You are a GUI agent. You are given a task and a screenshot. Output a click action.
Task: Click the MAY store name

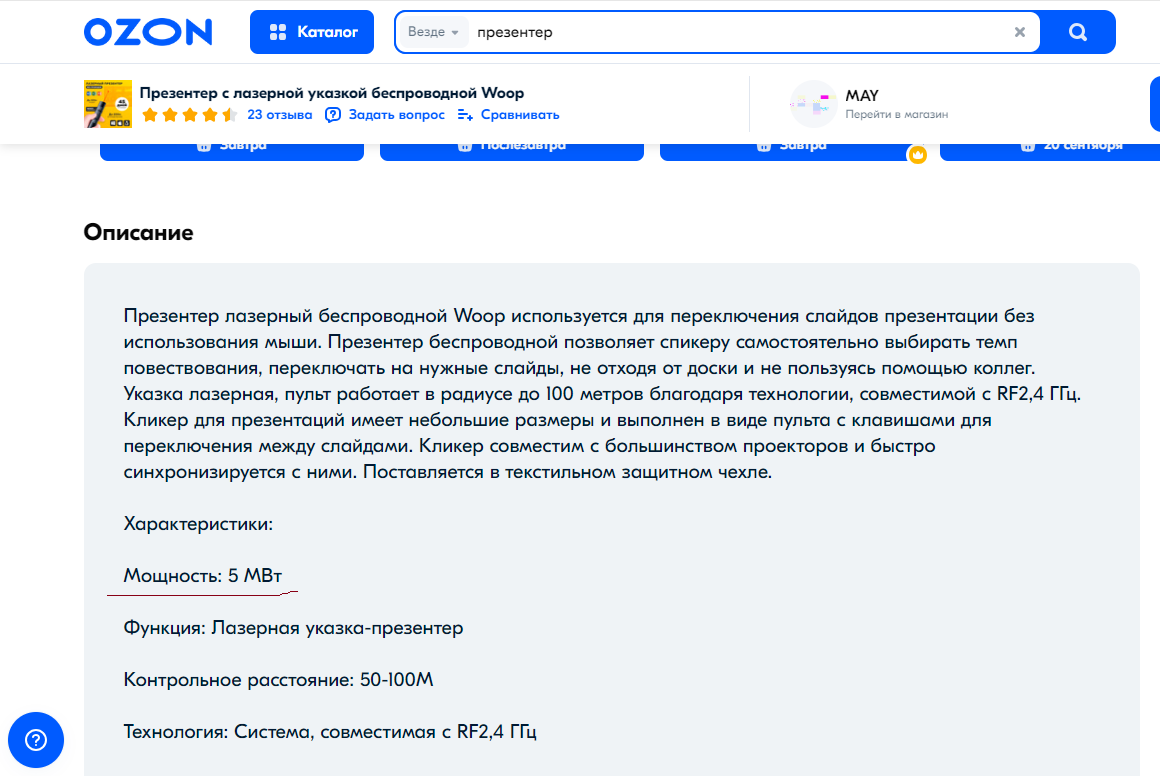pos(861,96)
